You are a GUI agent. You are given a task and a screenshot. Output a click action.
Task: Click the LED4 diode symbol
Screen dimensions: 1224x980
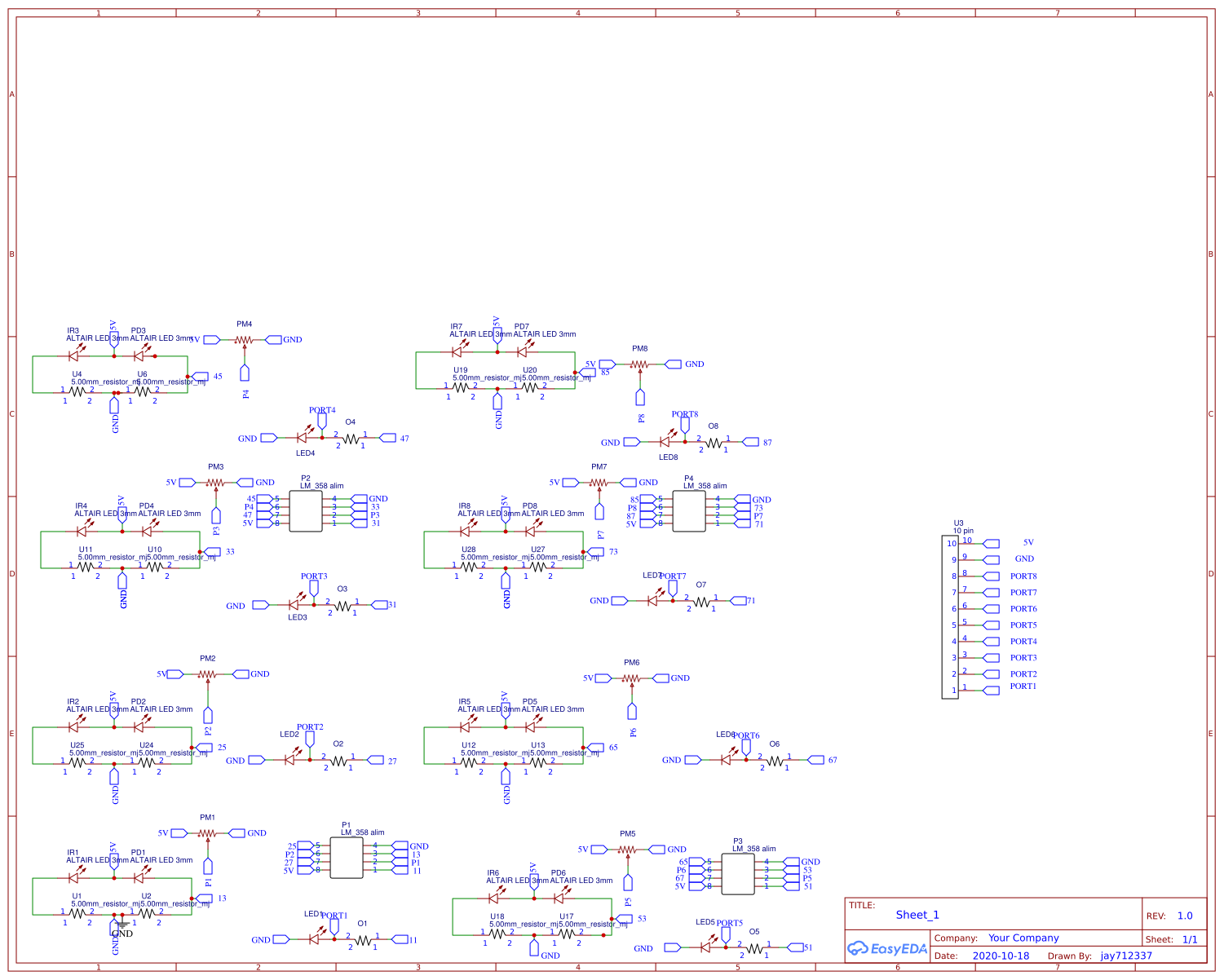[302, 439]
